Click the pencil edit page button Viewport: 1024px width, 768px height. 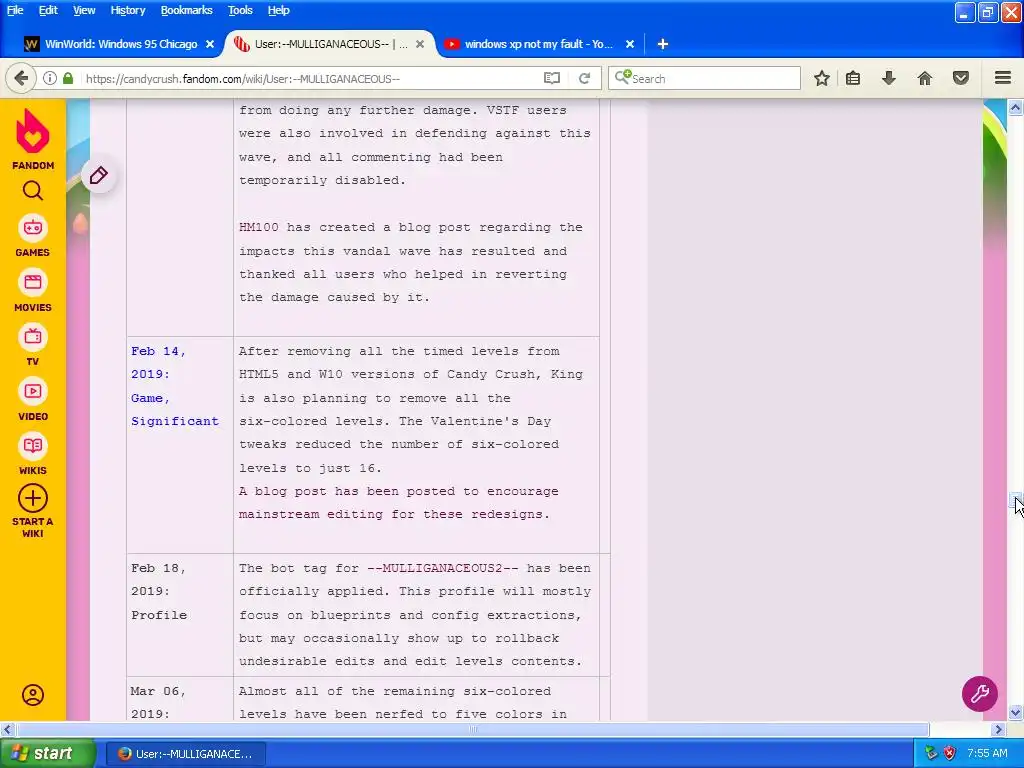(x=99, y=175)
